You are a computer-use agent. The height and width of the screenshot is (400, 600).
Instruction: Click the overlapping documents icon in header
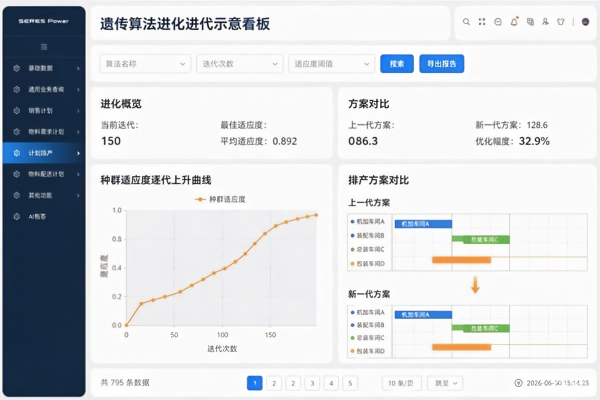tap(530, 22)
